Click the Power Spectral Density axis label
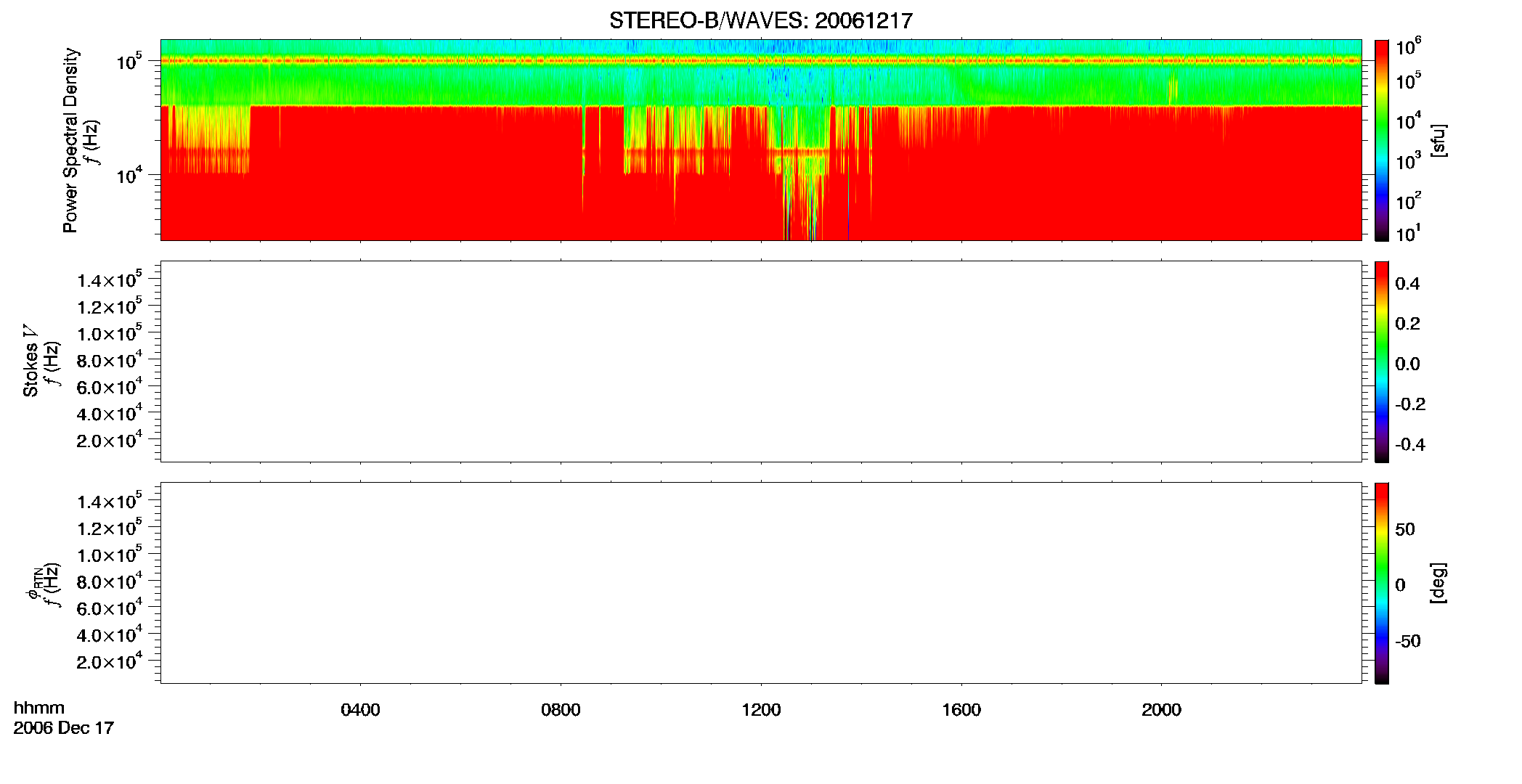 click(70, 140)
